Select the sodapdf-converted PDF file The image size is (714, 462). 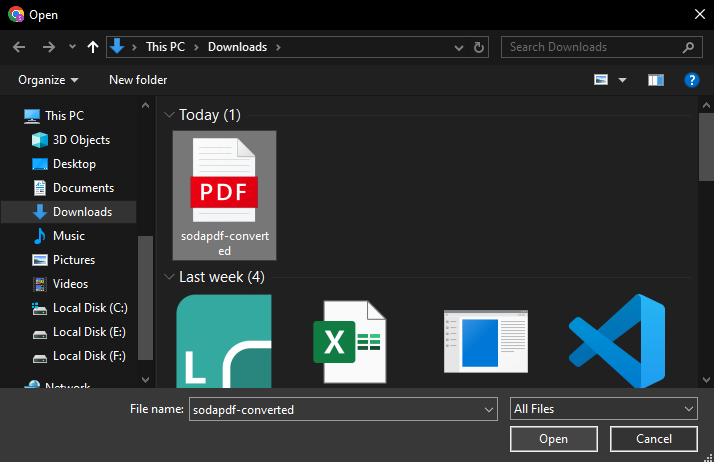(x=224, y=196)
